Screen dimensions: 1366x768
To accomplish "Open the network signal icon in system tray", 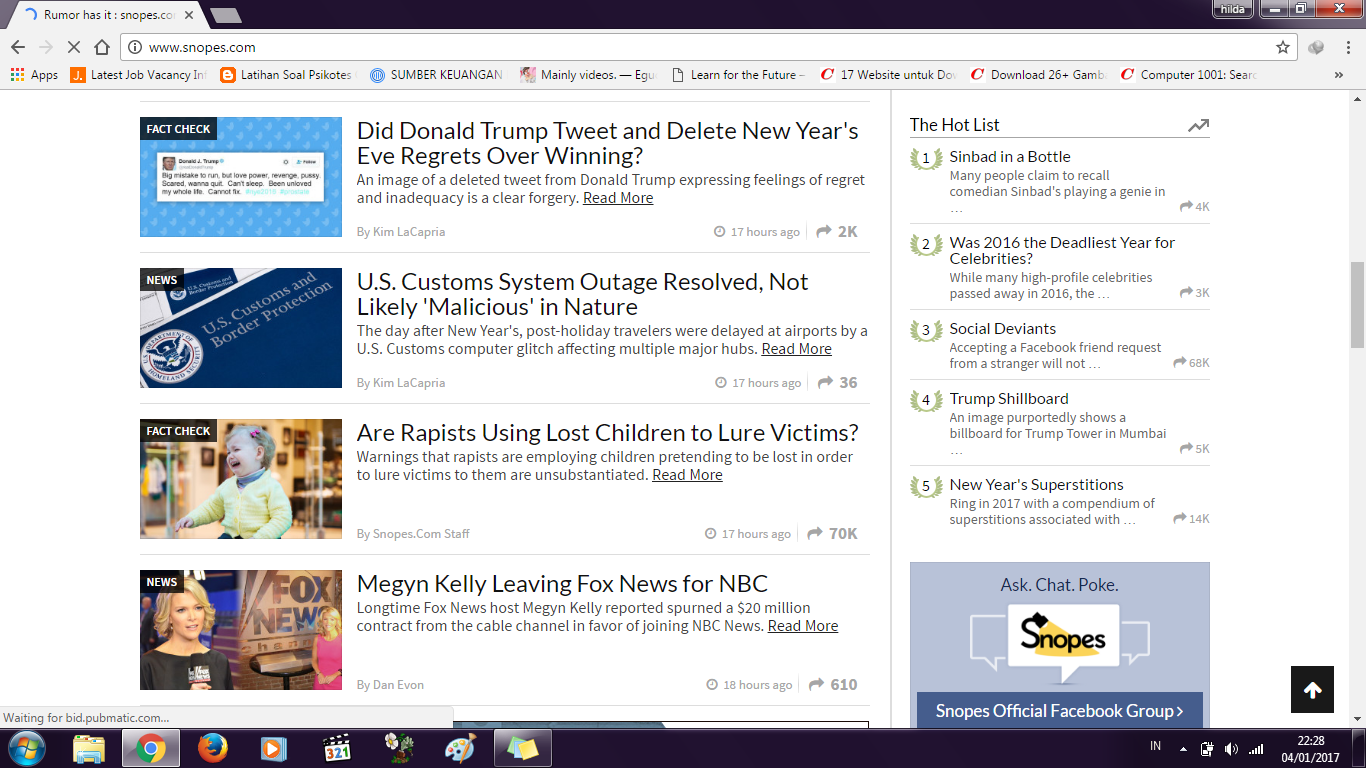I will coord(1256,748).
